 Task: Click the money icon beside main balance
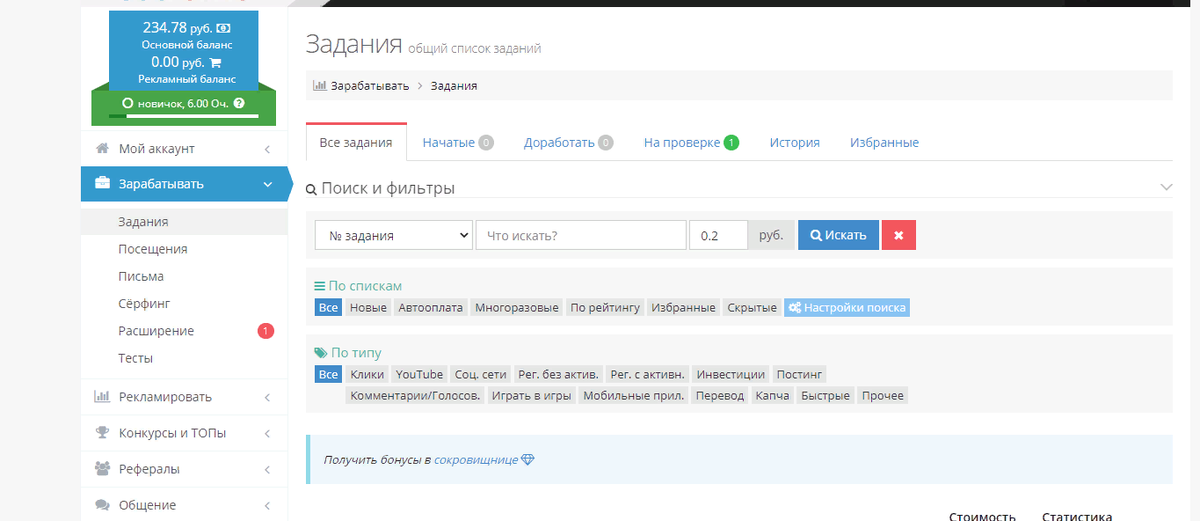coord(224,28)
